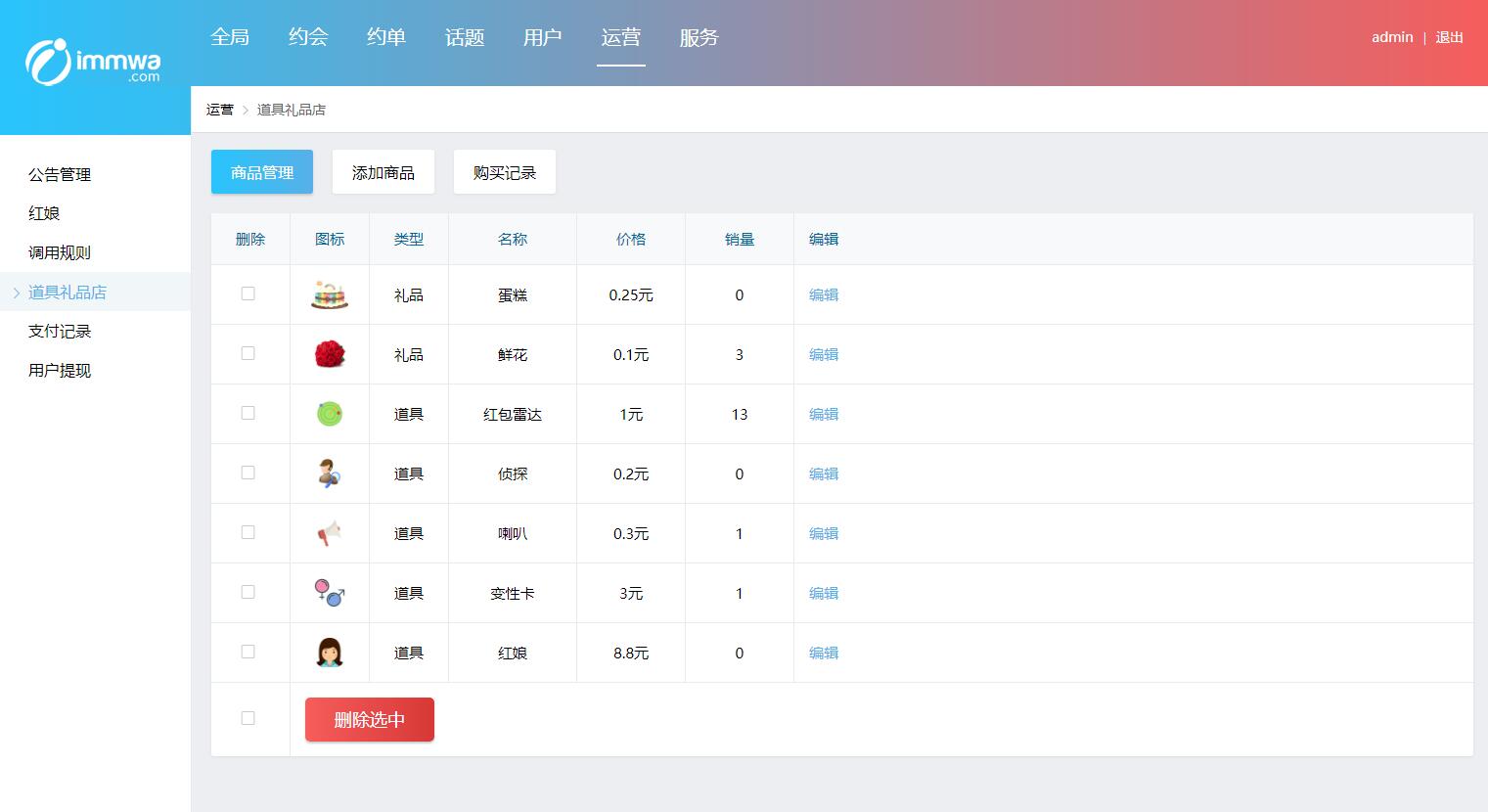
Task: Open the 用户 top navigation tab
Action: click(542, 37)
